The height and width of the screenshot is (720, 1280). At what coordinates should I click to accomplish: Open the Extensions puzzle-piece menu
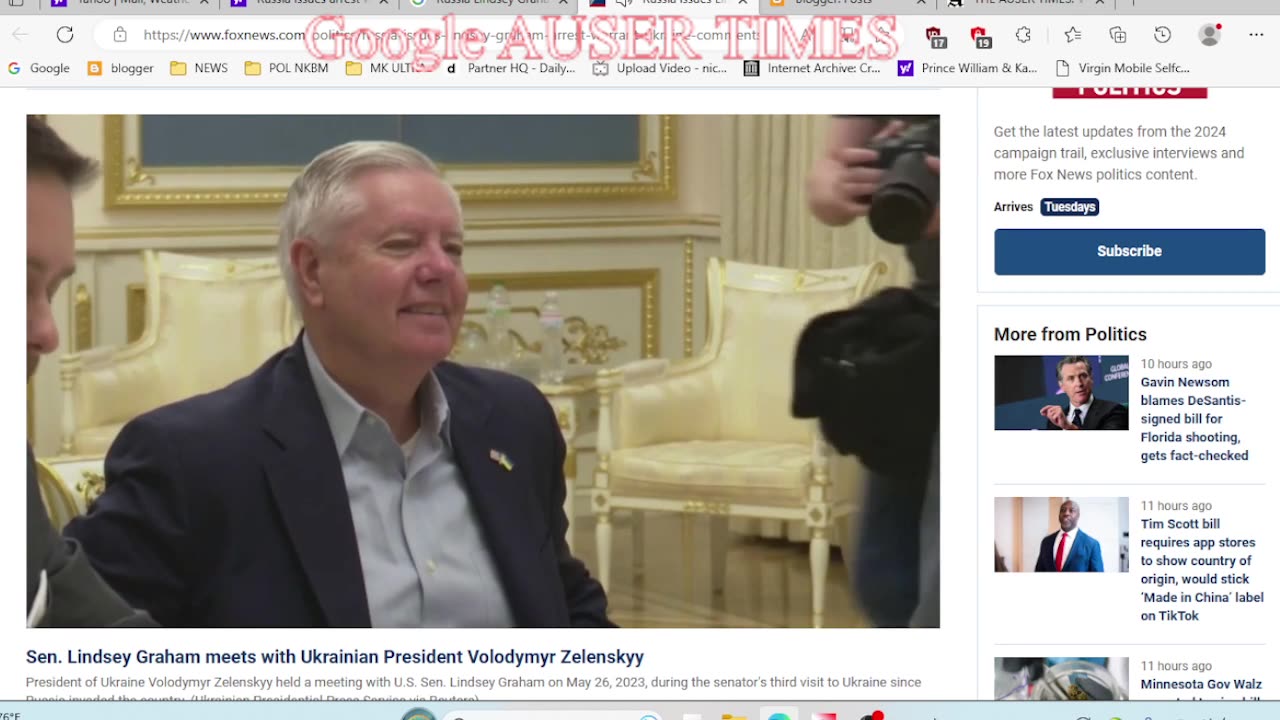1023,35
